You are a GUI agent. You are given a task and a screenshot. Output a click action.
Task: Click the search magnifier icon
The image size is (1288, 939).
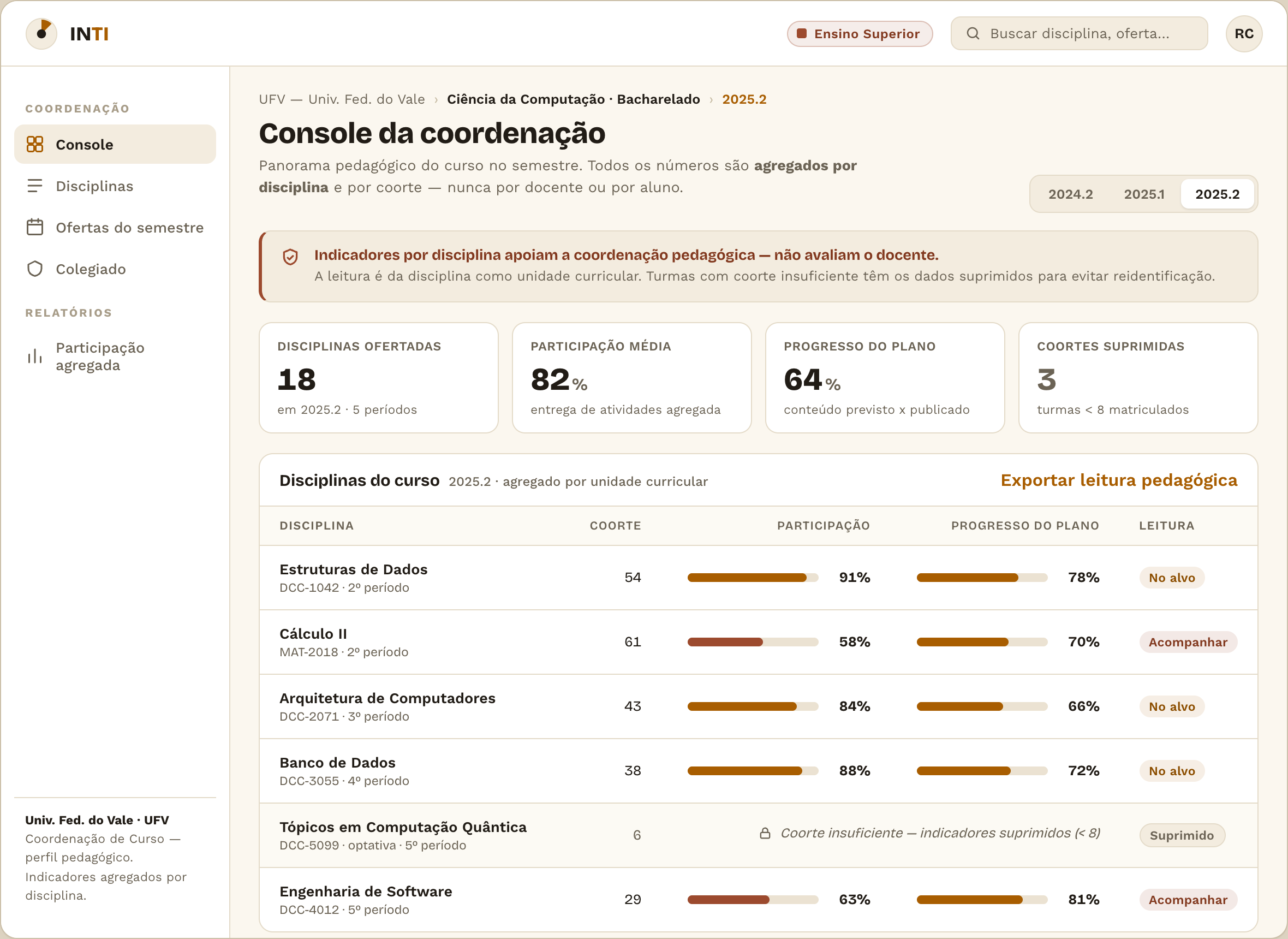point(973,33)
